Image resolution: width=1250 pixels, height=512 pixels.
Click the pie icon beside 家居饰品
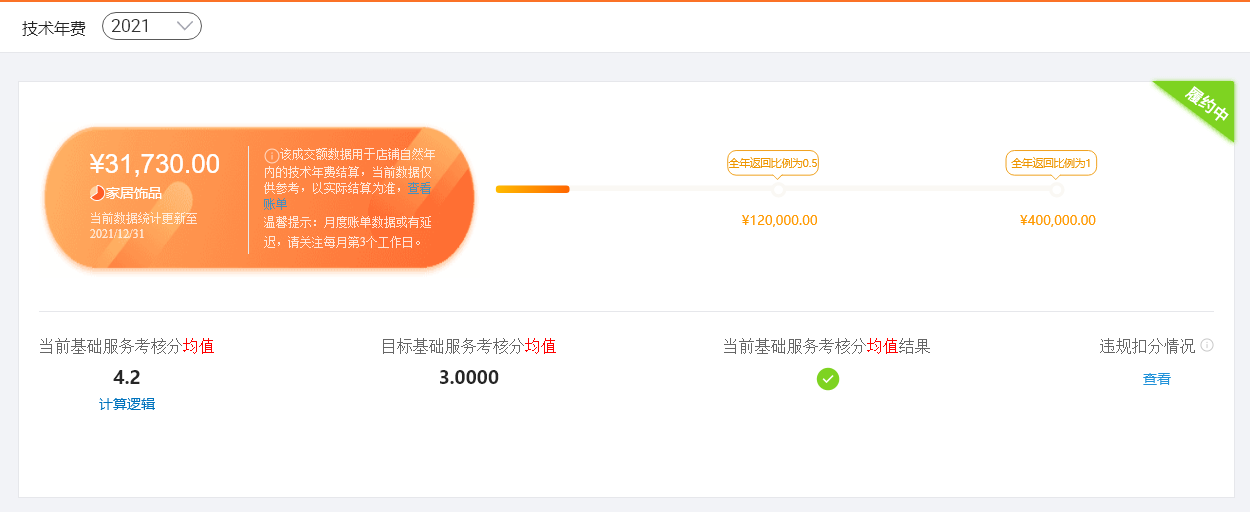click(97, 193)
